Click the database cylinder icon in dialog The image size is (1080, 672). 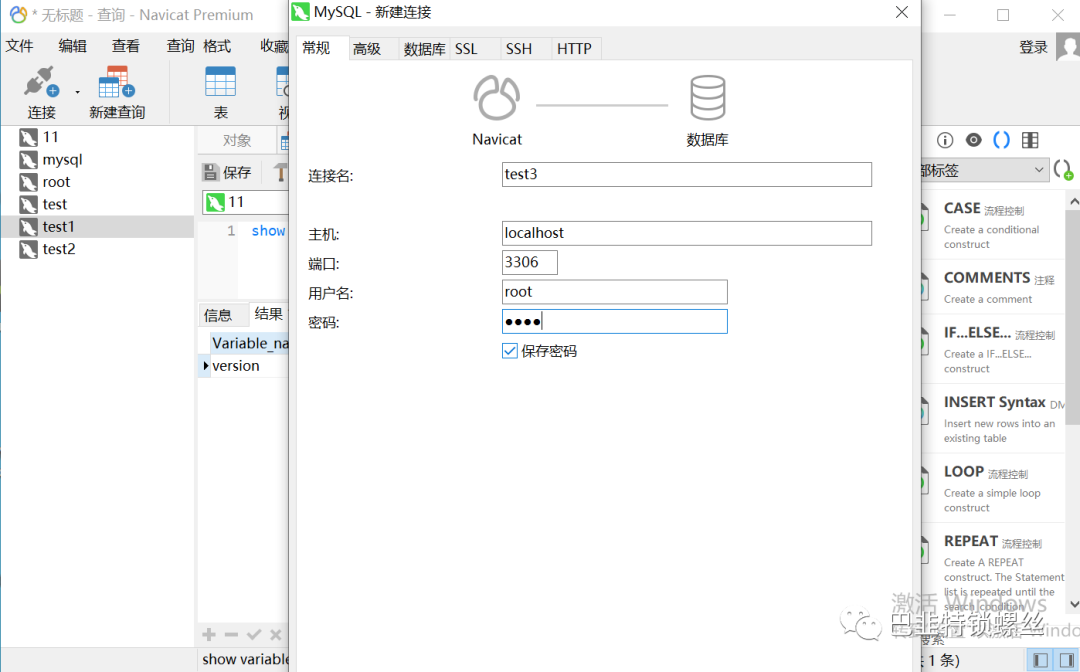point(707,97)
